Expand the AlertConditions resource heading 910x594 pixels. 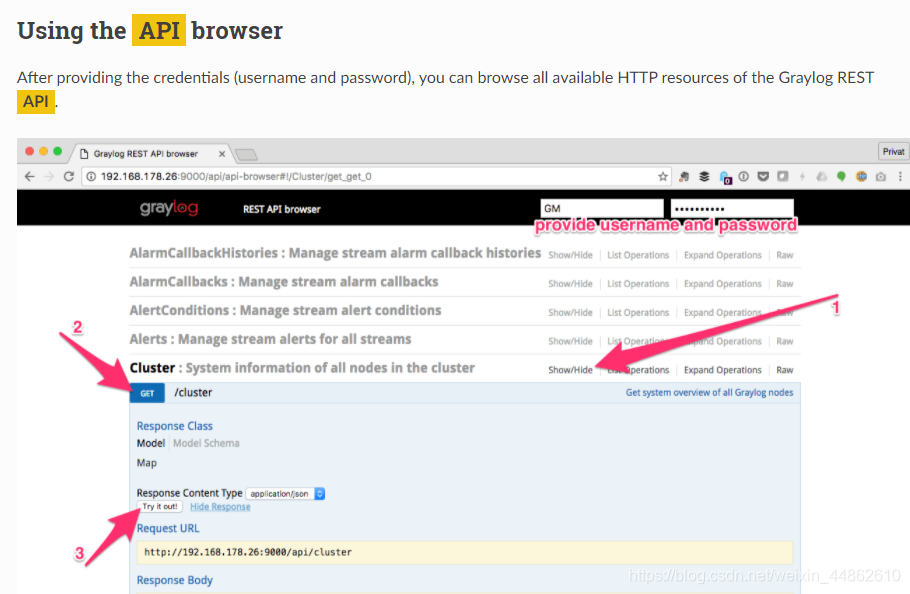(285, 310)
